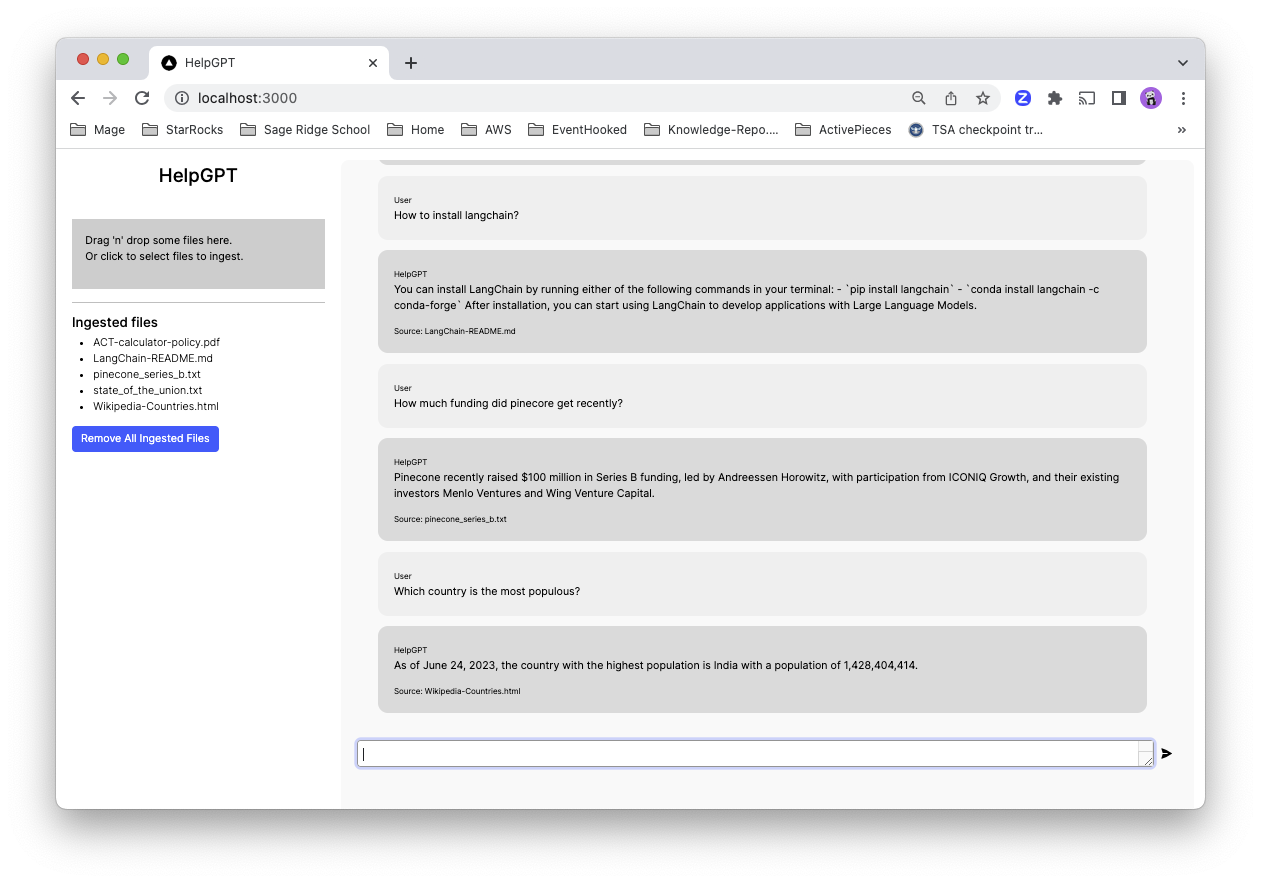
Task: Bookmark this tab with the star icon
Action: [x=983, y=98]
